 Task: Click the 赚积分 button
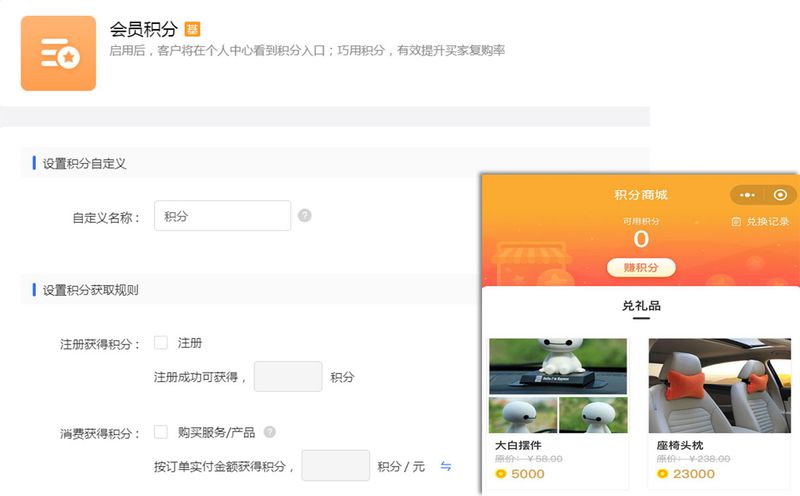click(x=641, y=267)
